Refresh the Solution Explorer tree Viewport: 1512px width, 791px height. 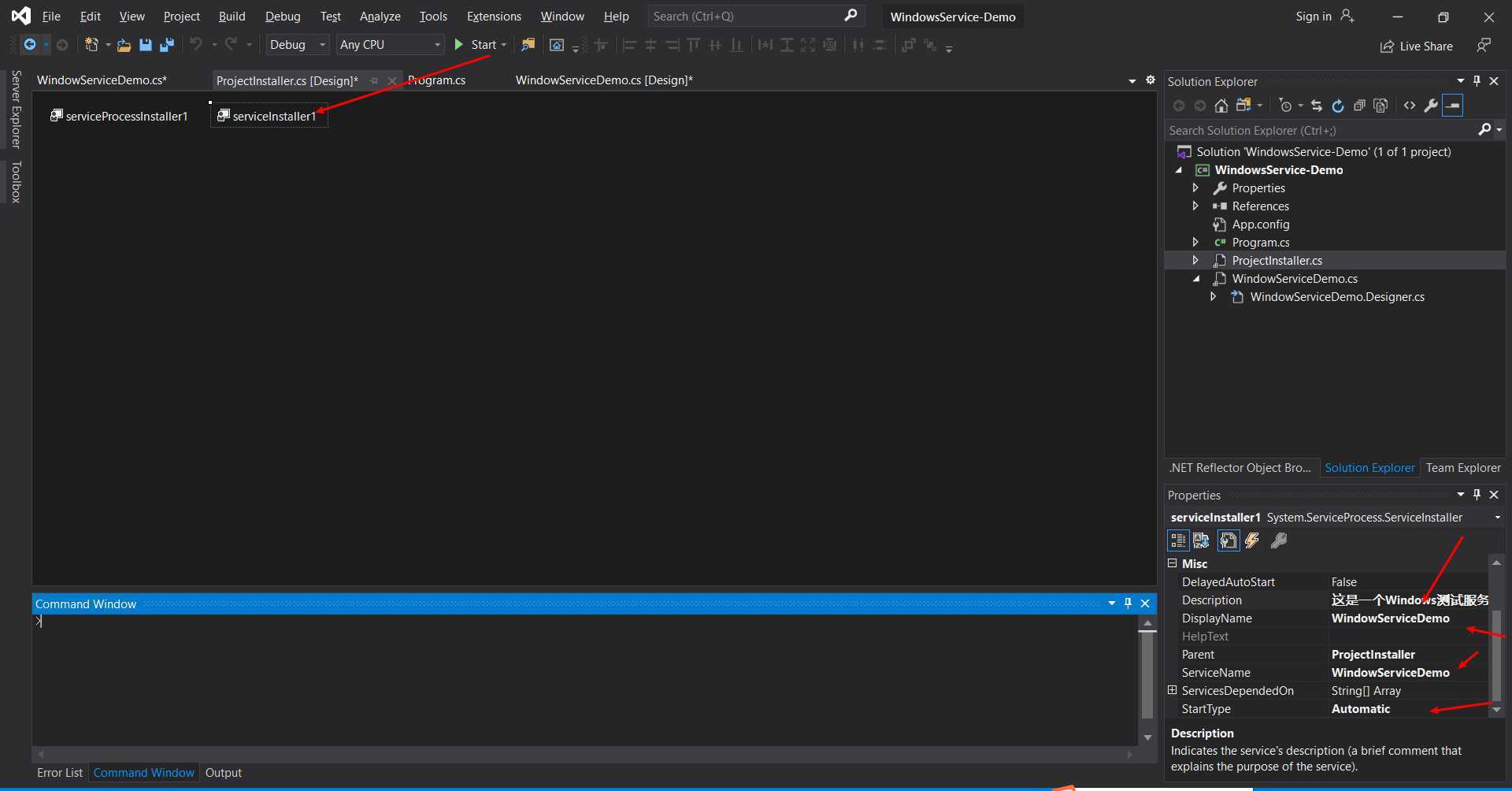click(1337, 106)
